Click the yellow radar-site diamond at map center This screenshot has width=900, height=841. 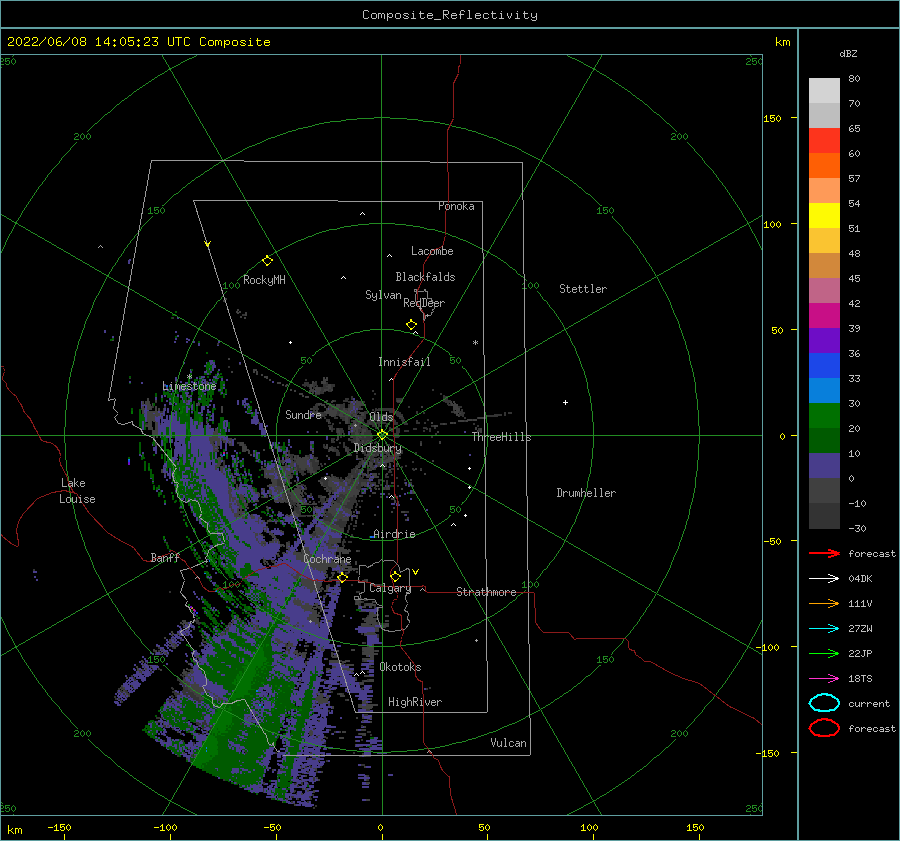click(382, 435)
